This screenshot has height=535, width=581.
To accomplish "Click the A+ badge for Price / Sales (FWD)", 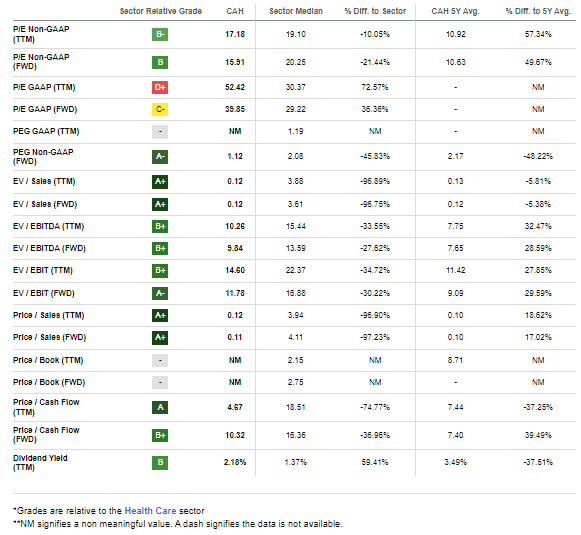I will click(x=160, y=338).
